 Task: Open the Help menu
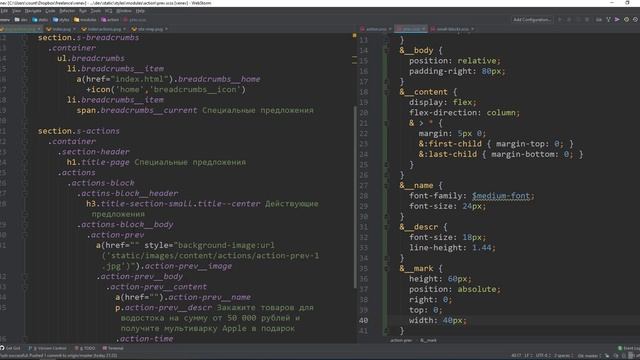click(x=140, y=11)
